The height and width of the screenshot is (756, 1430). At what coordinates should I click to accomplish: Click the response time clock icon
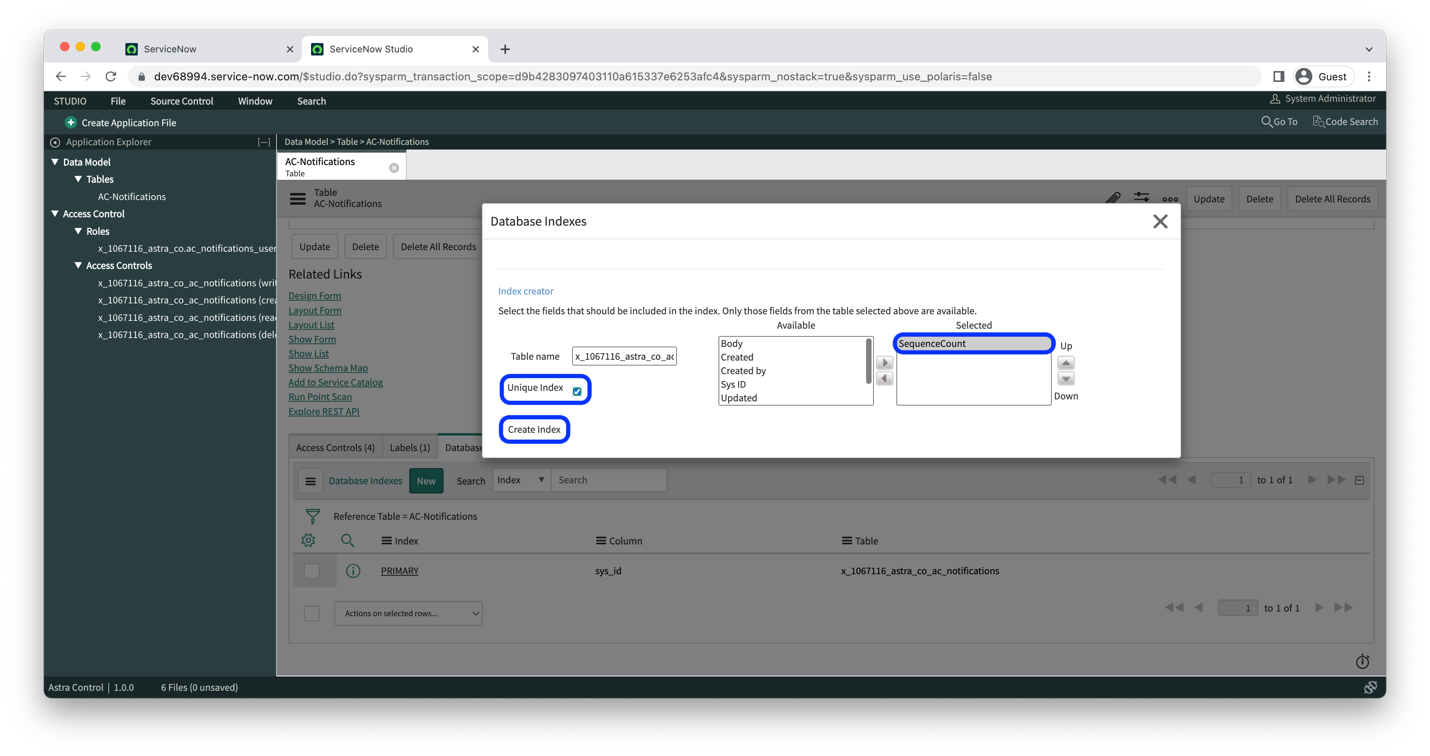[1362, 662]
